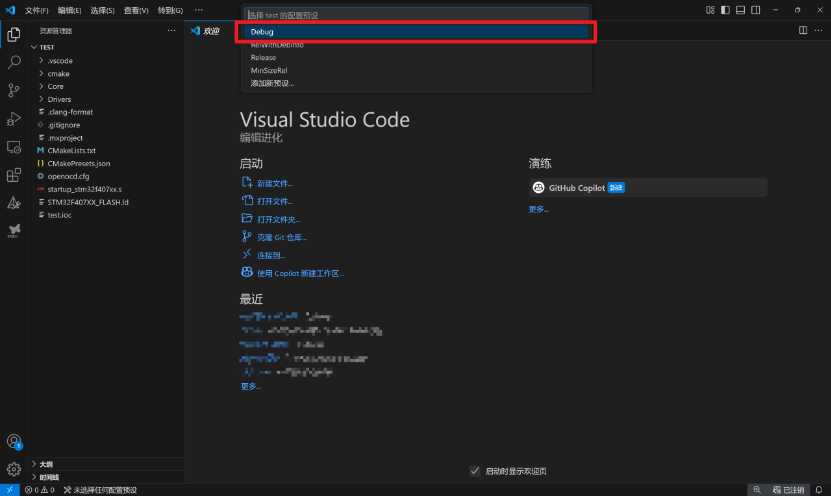The image size is (831, 496).
Task: Click the VS Code logo in the title bar
Action: click(x=11, y=10)
